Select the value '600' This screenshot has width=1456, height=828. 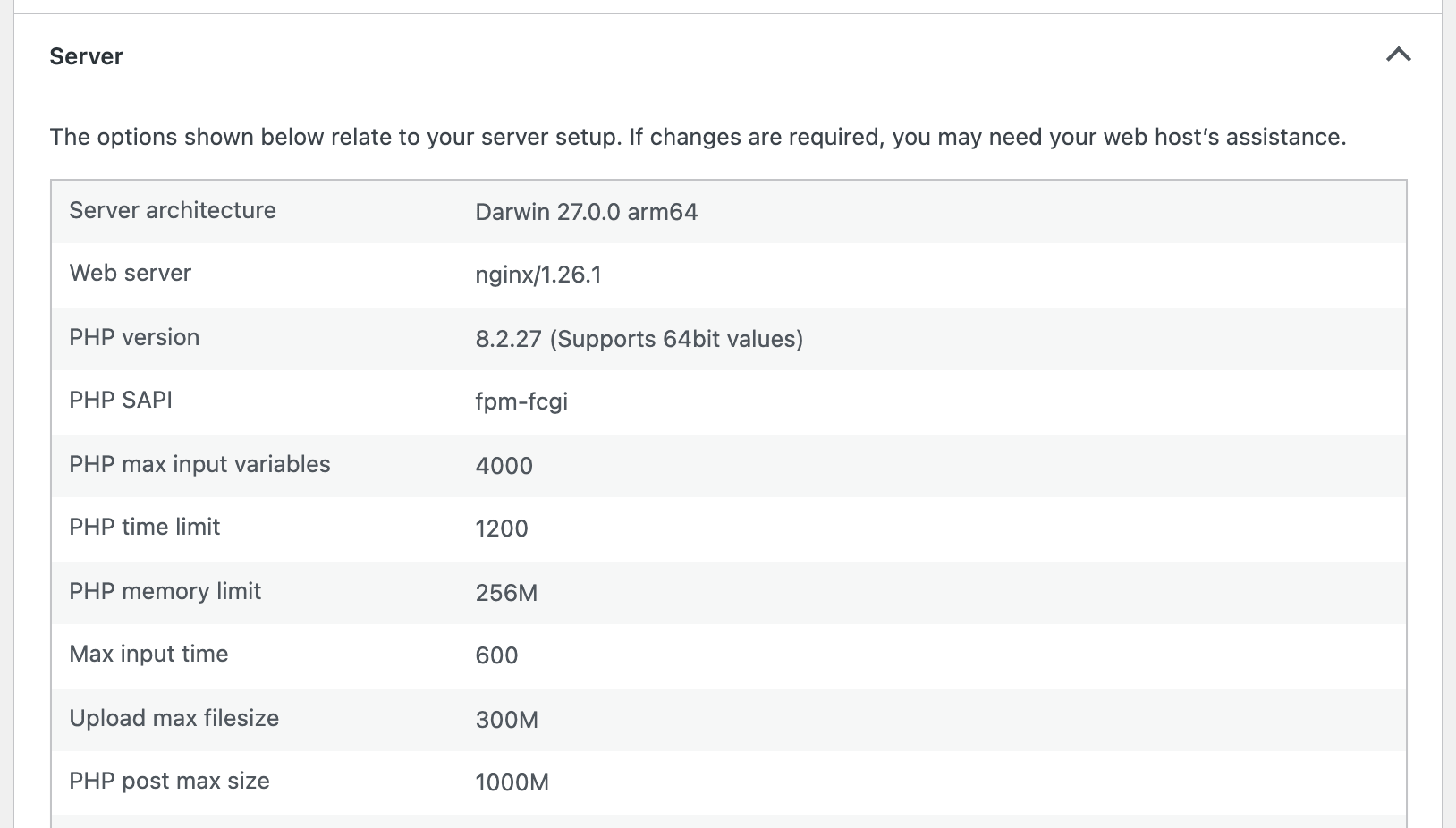(x=496, y=655)
